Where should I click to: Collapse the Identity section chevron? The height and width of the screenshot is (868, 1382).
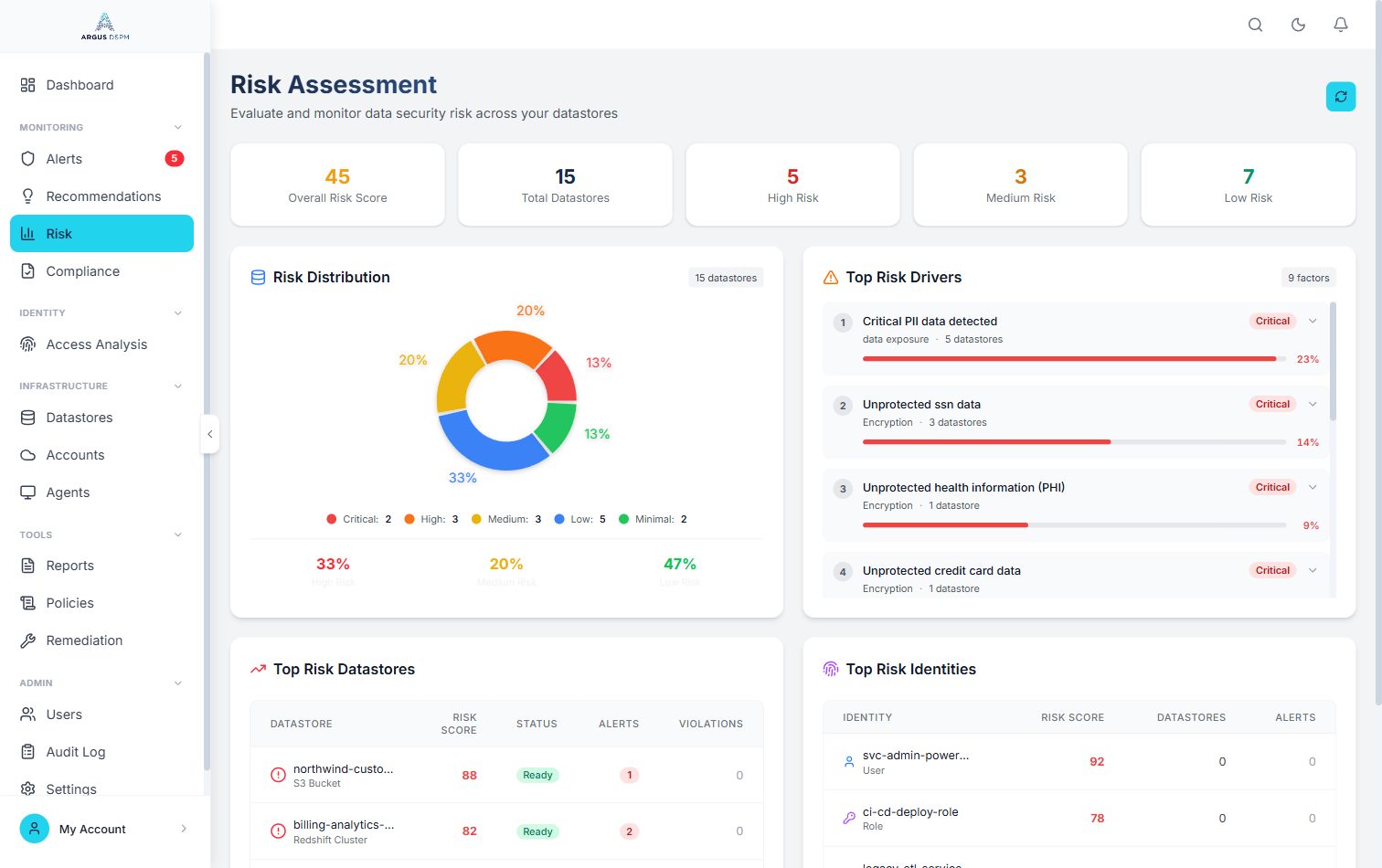[x=178, y=312]
